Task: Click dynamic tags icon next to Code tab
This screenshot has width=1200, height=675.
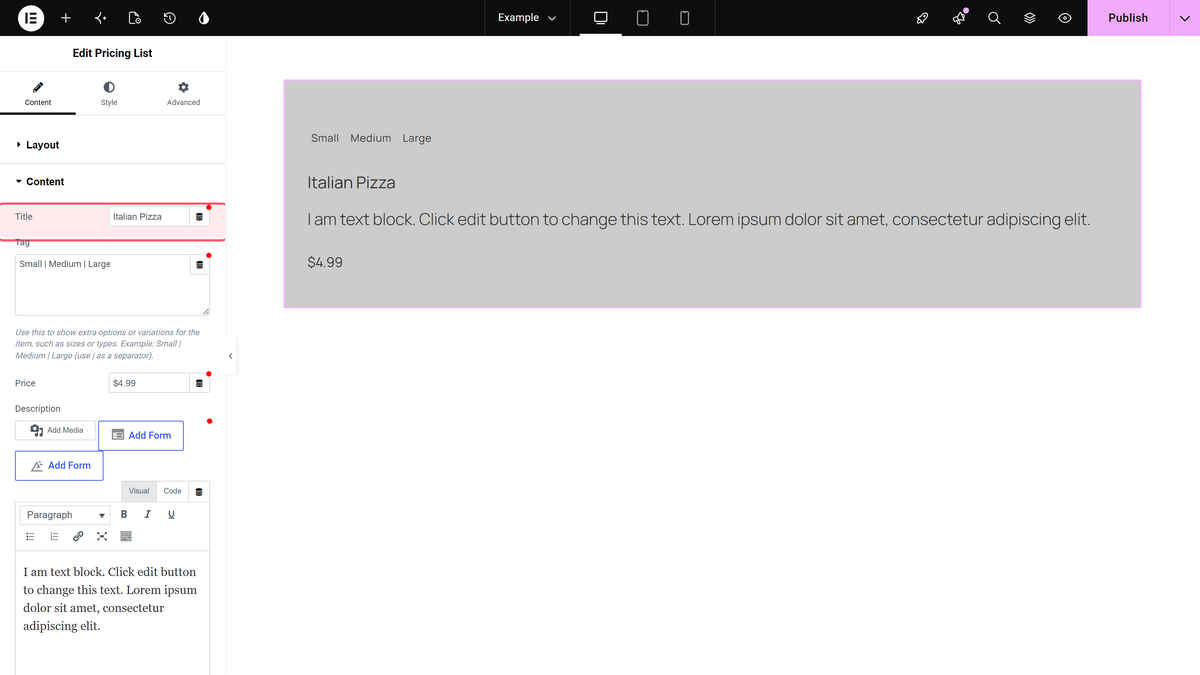Action: click(x=199, y=491)
